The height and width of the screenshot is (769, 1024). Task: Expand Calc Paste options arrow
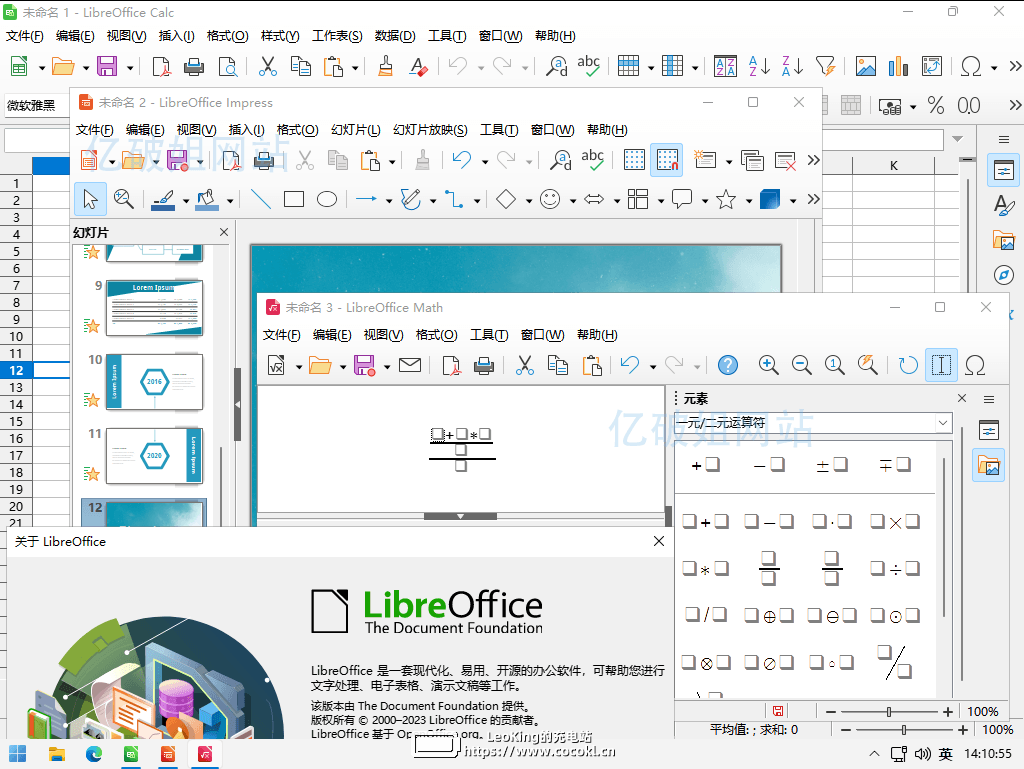tap(355, 67)
